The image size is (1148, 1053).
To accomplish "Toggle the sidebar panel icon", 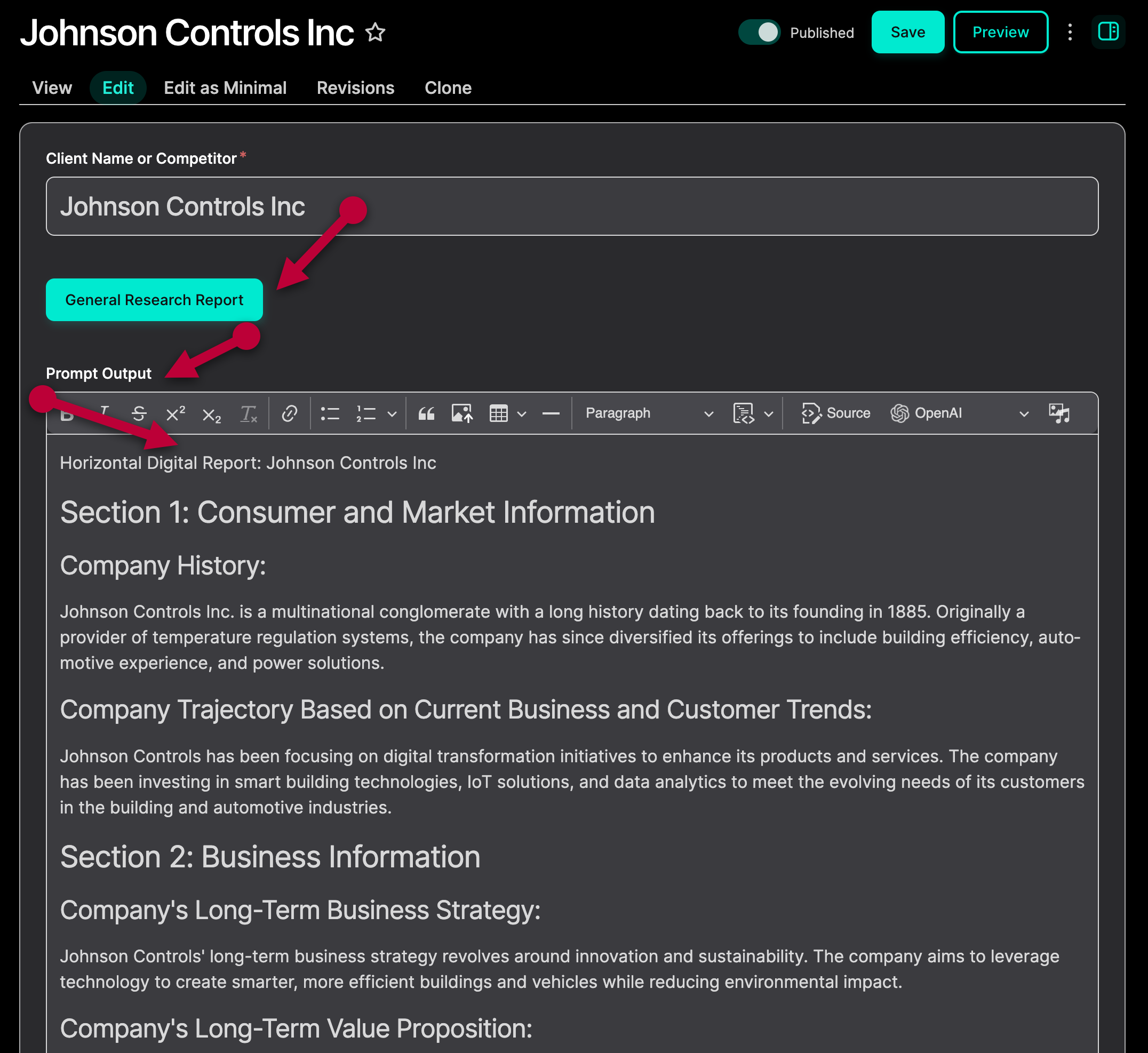I will click(x=1108, y=32).
